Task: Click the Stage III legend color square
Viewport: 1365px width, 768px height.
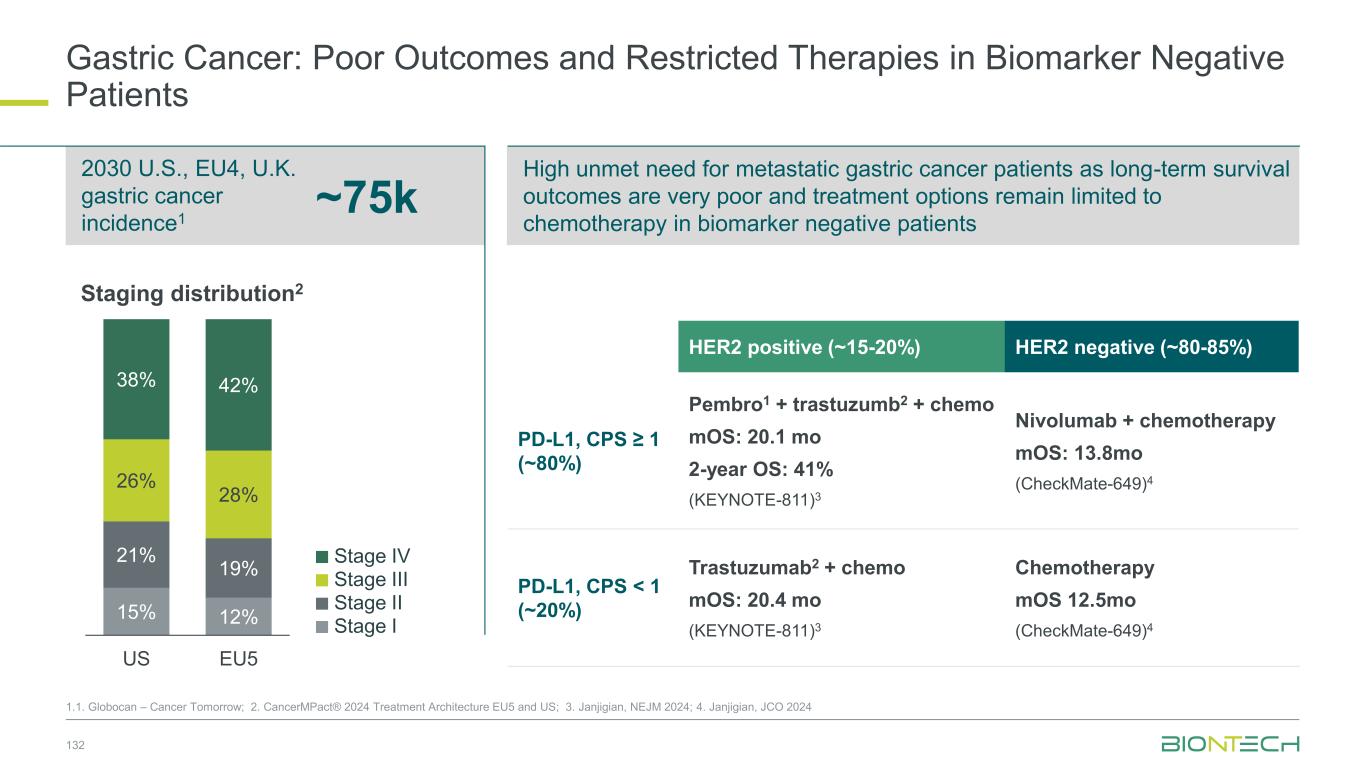Action: click(320, 580)
